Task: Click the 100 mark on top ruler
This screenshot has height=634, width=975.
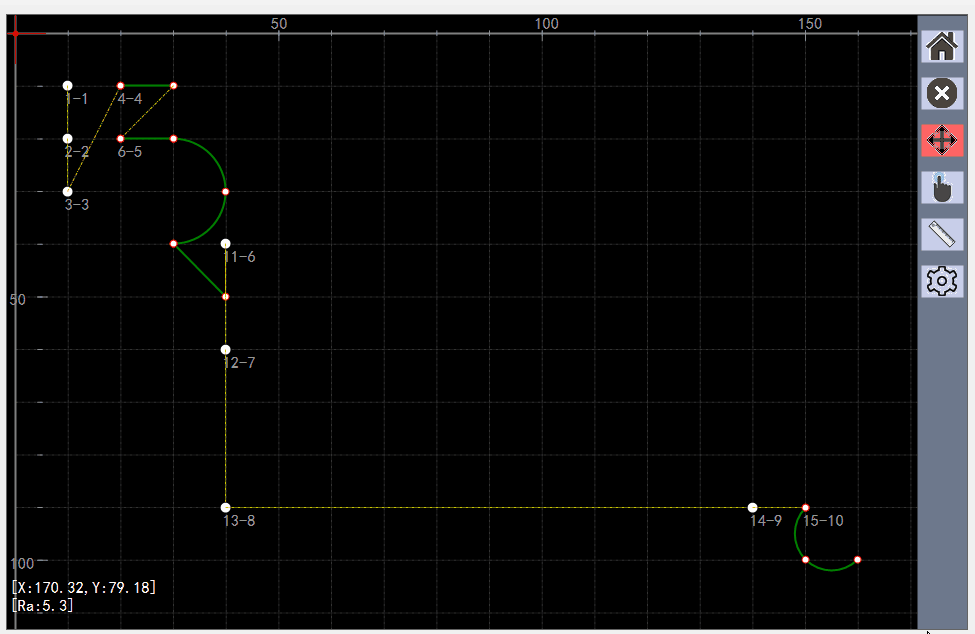Action: point(547,24)
